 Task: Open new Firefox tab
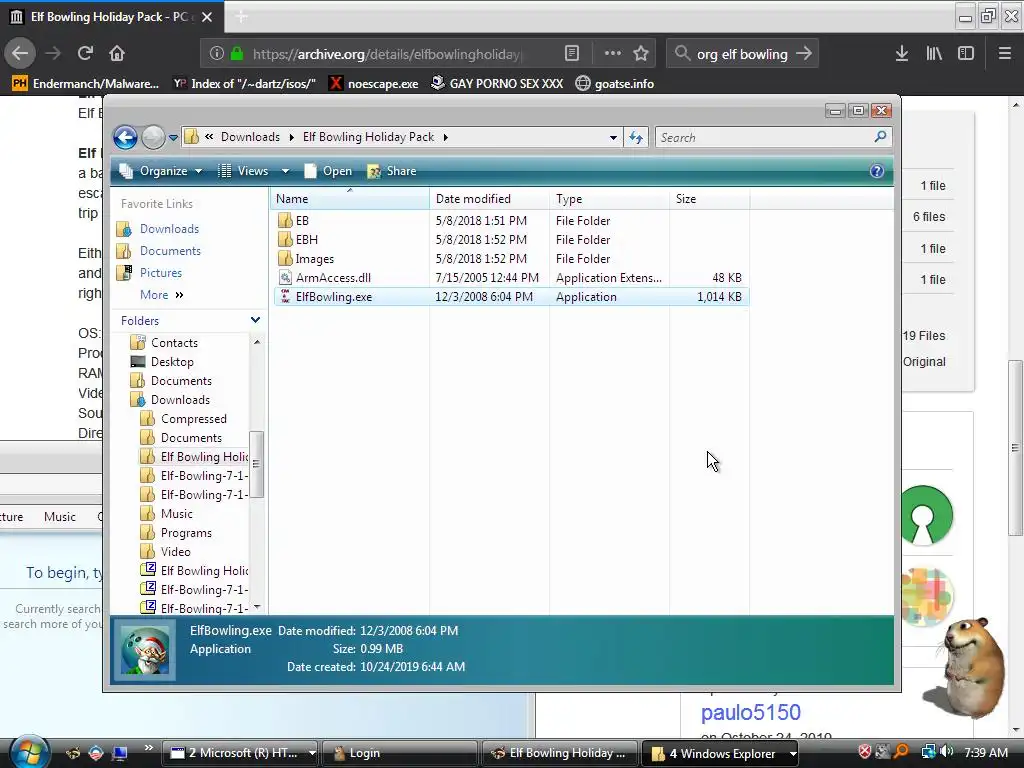pos(241,17)
